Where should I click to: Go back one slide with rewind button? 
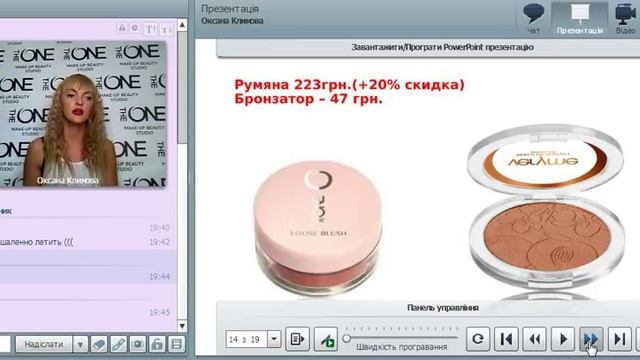point(534,339)
